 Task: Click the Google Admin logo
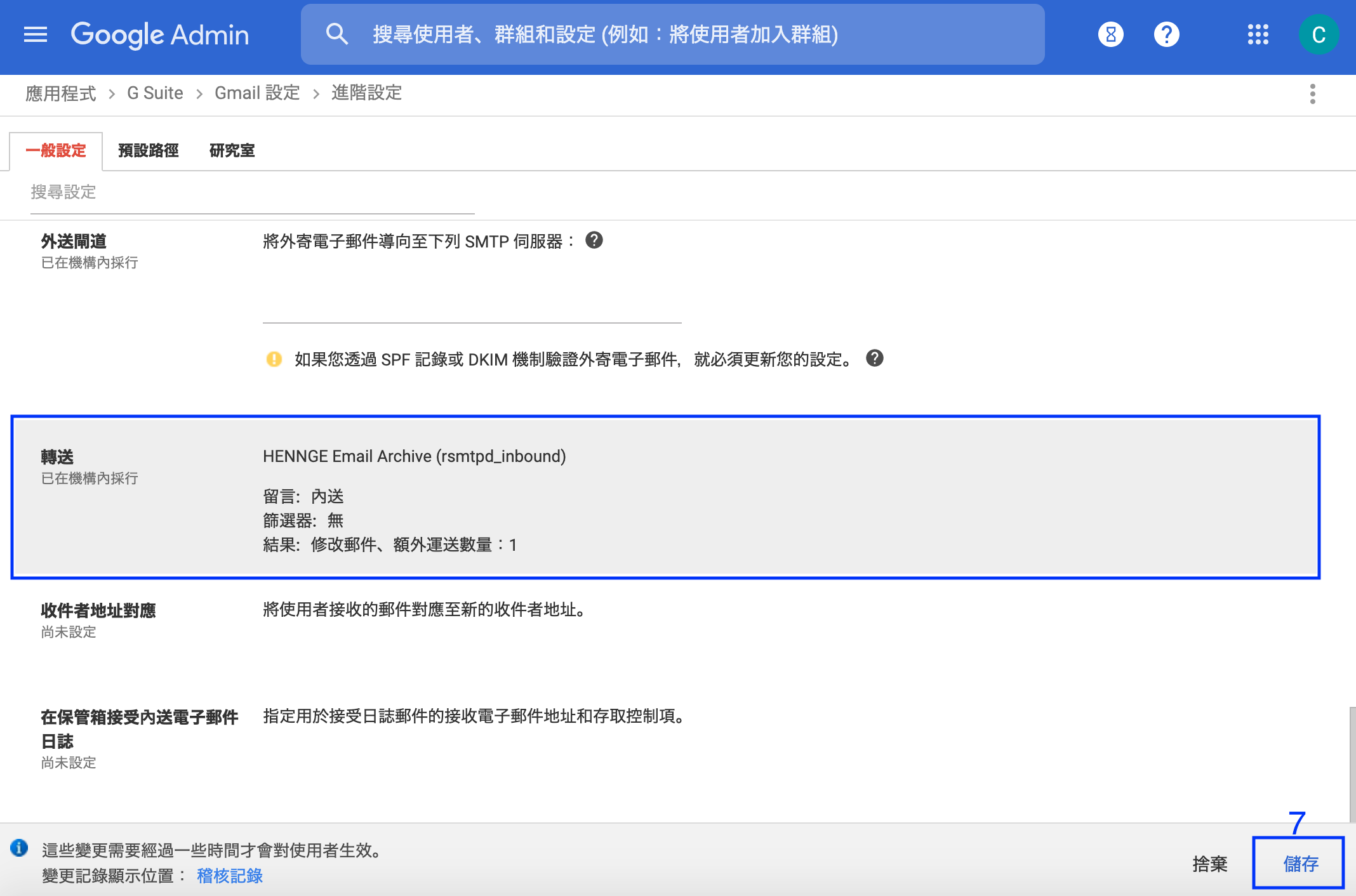click(x=160, y=34)
